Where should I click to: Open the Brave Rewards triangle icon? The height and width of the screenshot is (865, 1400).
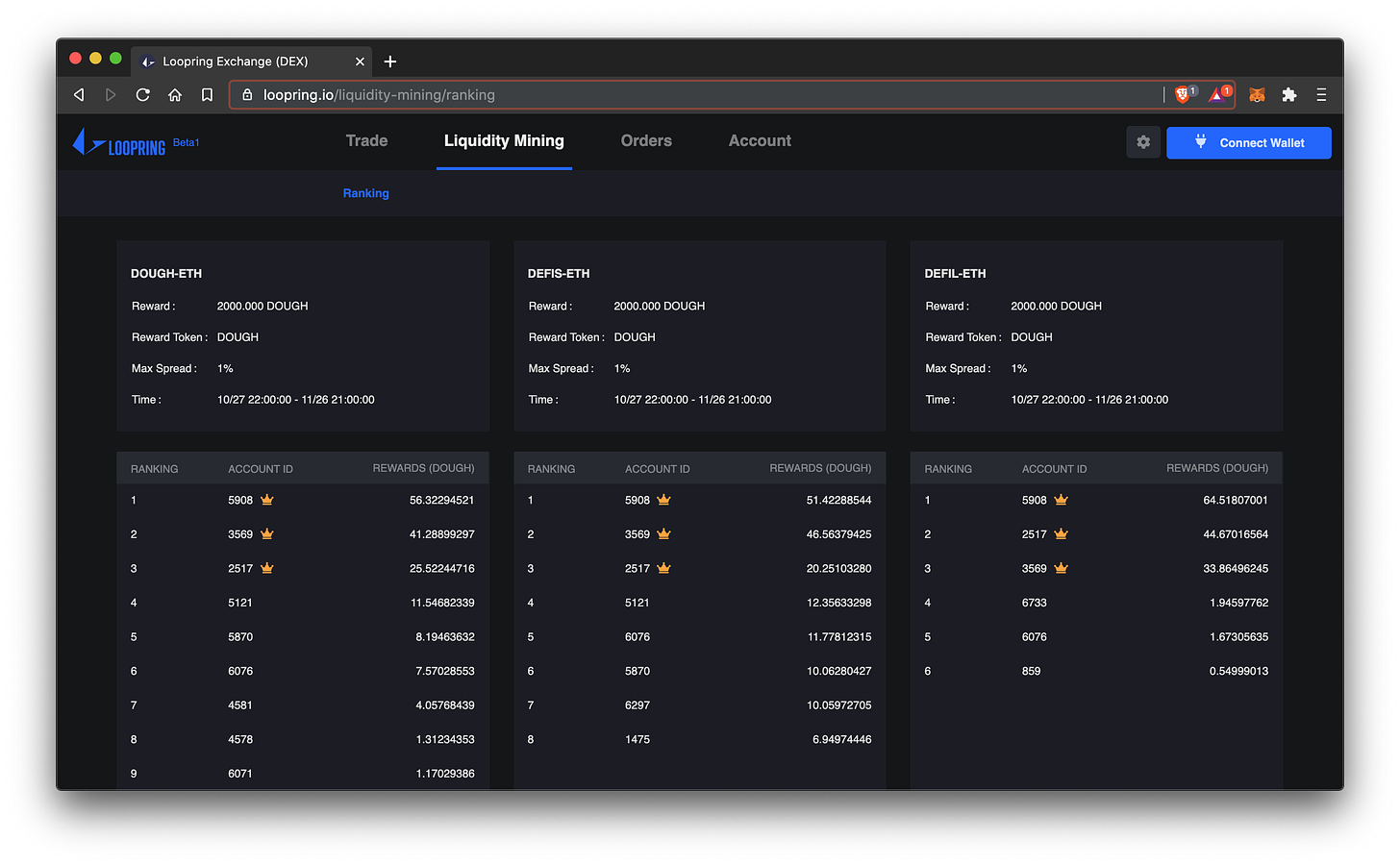click(x=1218, y=94)
